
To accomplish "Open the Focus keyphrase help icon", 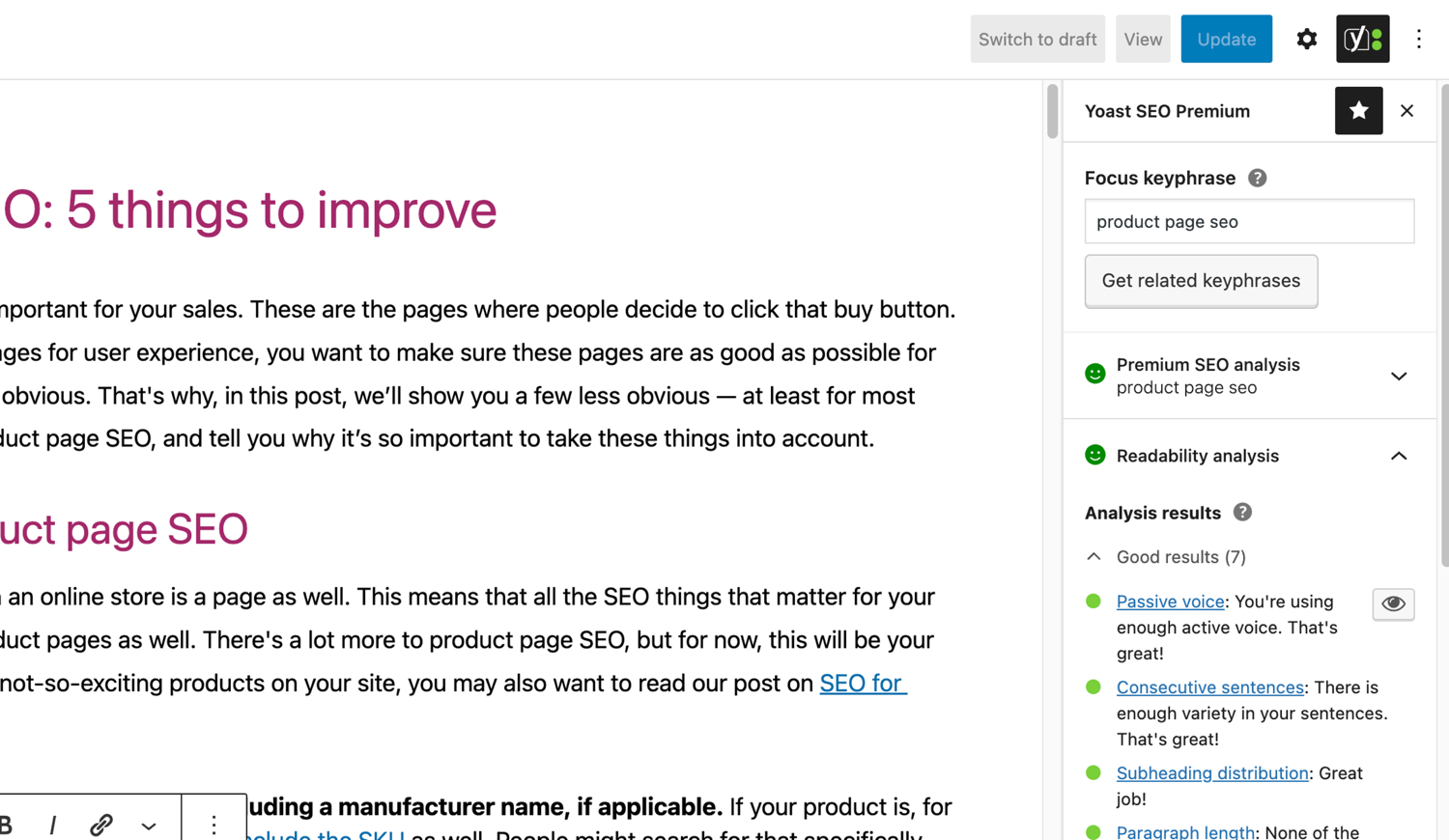I will (x=1257, y=178).
